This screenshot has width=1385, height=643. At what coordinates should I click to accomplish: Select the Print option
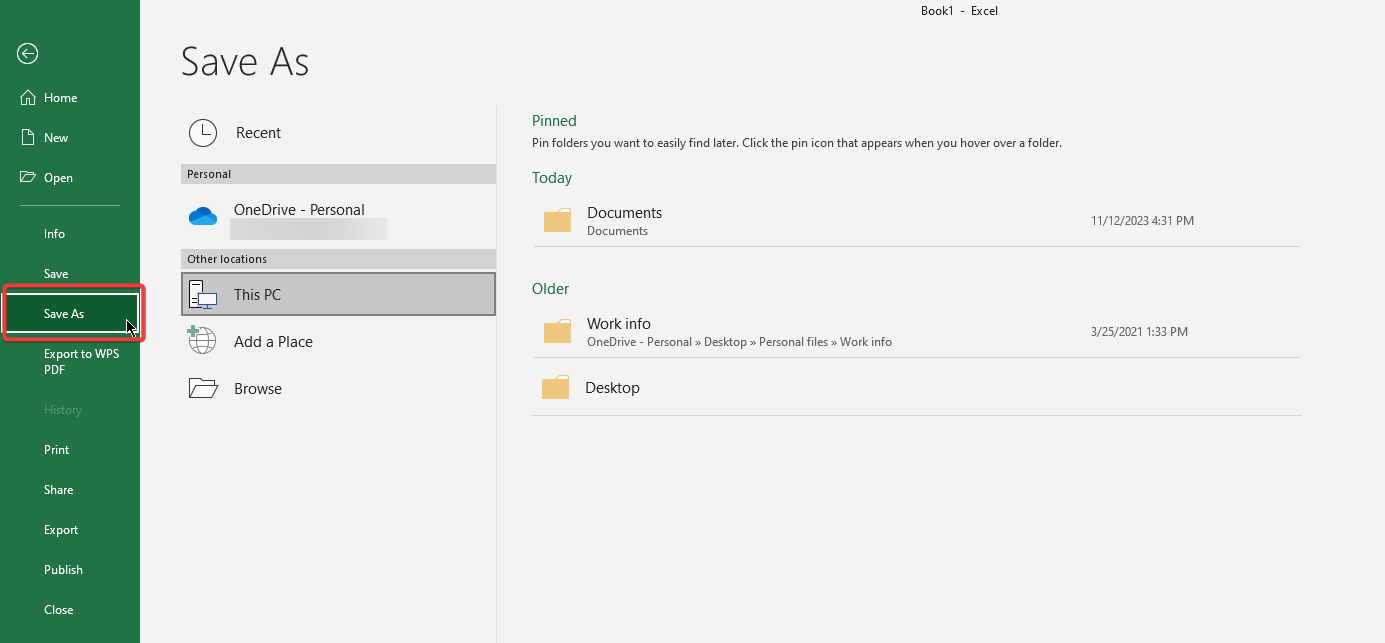tap(54, 449)
